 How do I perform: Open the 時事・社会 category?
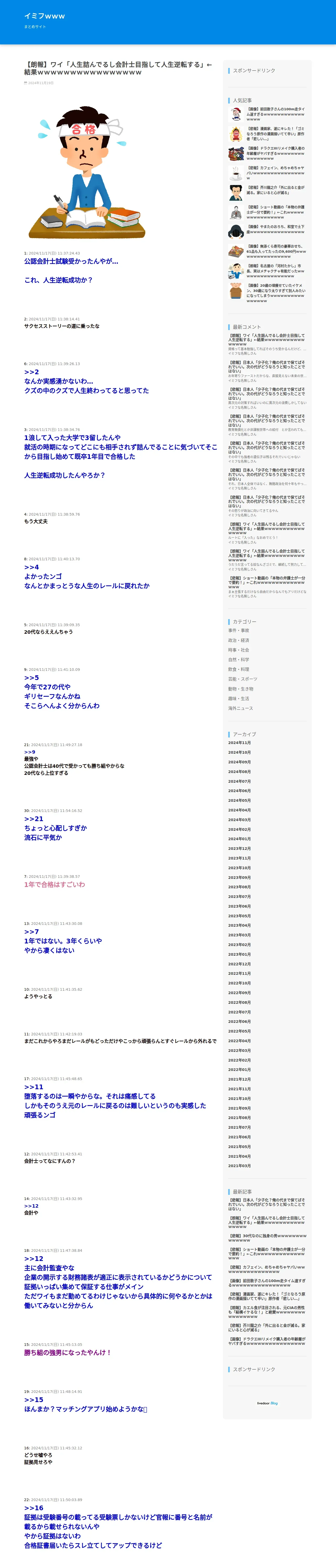click(238, 650)
